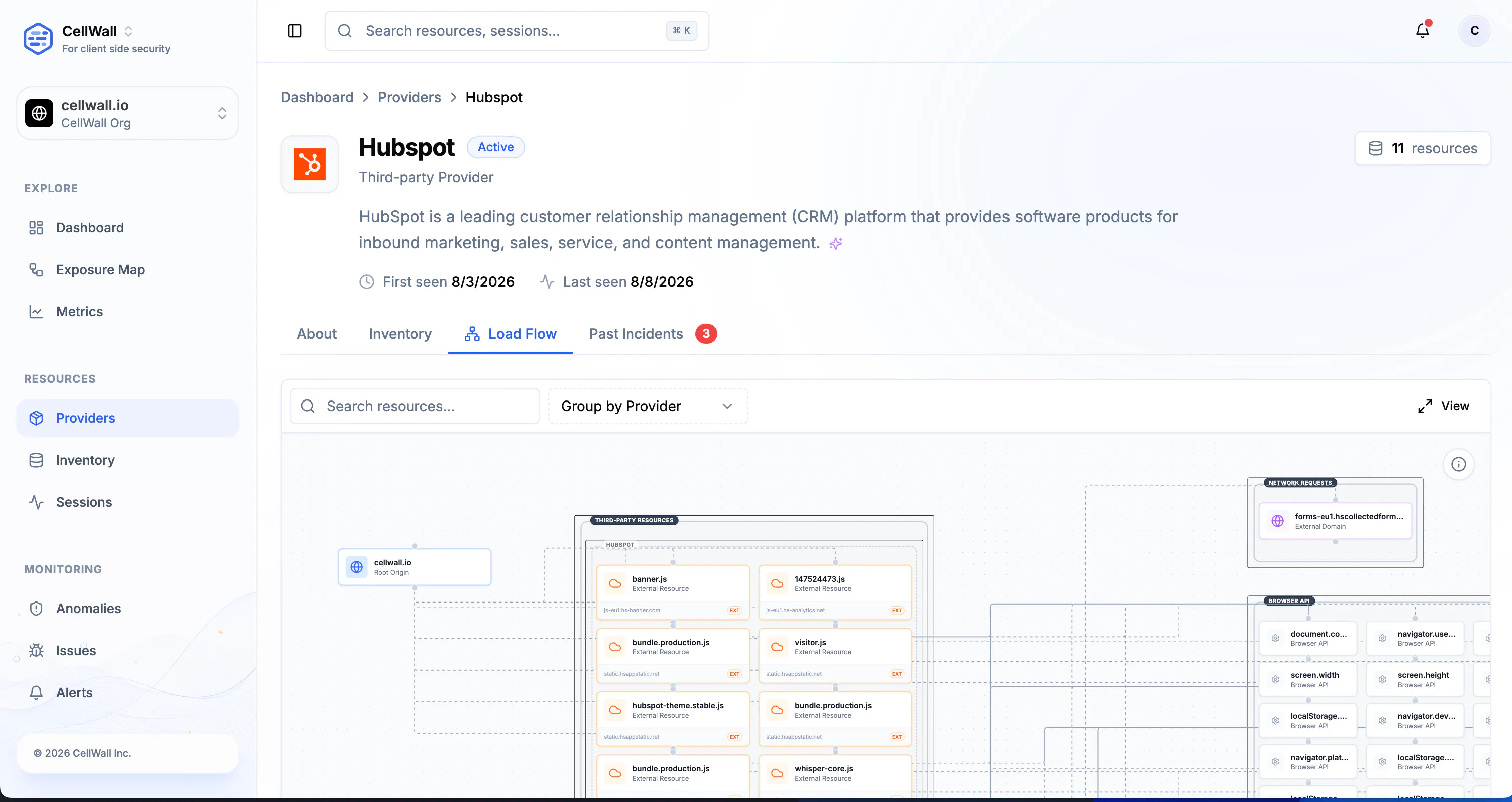1512x802 pixels.
Task: Open Alerts in the sidebar
Action: (x=128, y=693)
